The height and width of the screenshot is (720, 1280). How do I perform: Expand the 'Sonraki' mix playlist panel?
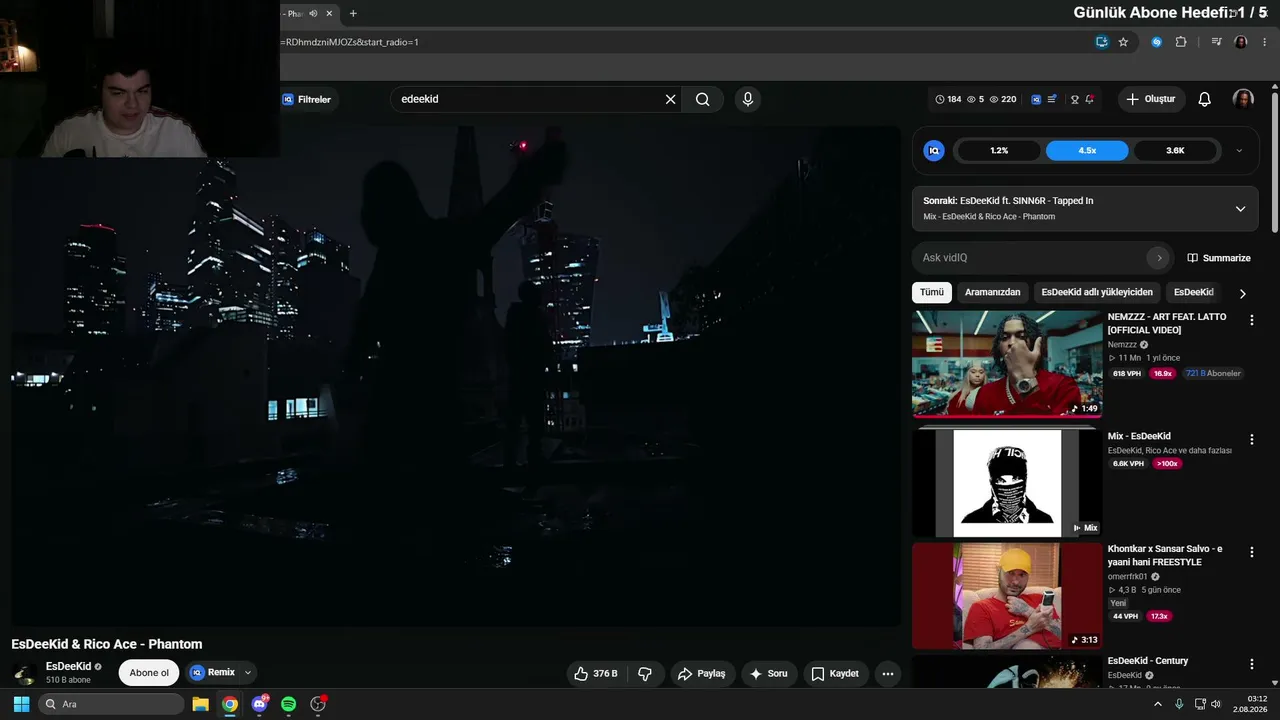[x=1240, y=209]
